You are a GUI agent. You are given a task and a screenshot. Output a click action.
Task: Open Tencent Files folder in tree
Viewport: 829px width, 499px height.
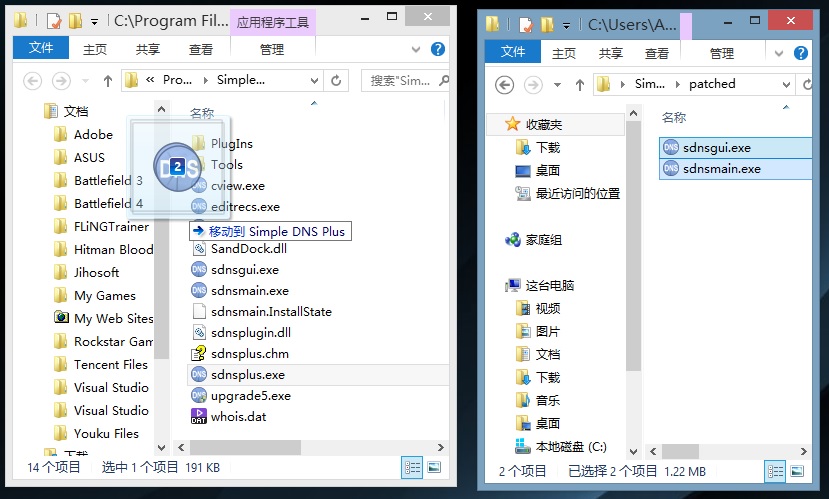[x=101, y=364]
